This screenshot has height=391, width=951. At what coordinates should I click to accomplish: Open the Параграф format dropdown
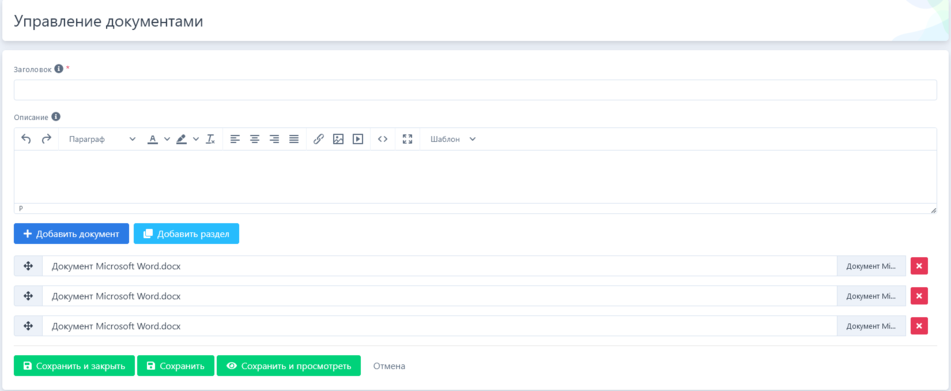point(101,139)
